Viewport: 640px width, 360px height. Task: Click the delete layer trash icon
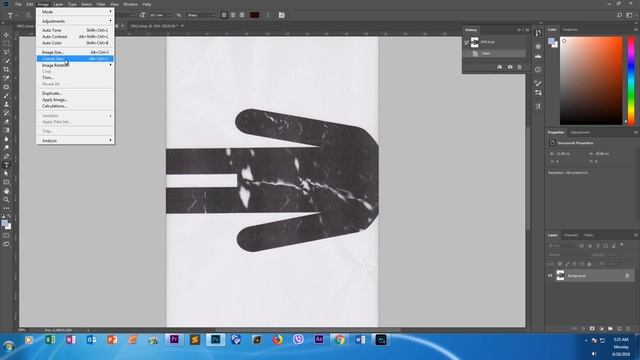pos(628,329)
